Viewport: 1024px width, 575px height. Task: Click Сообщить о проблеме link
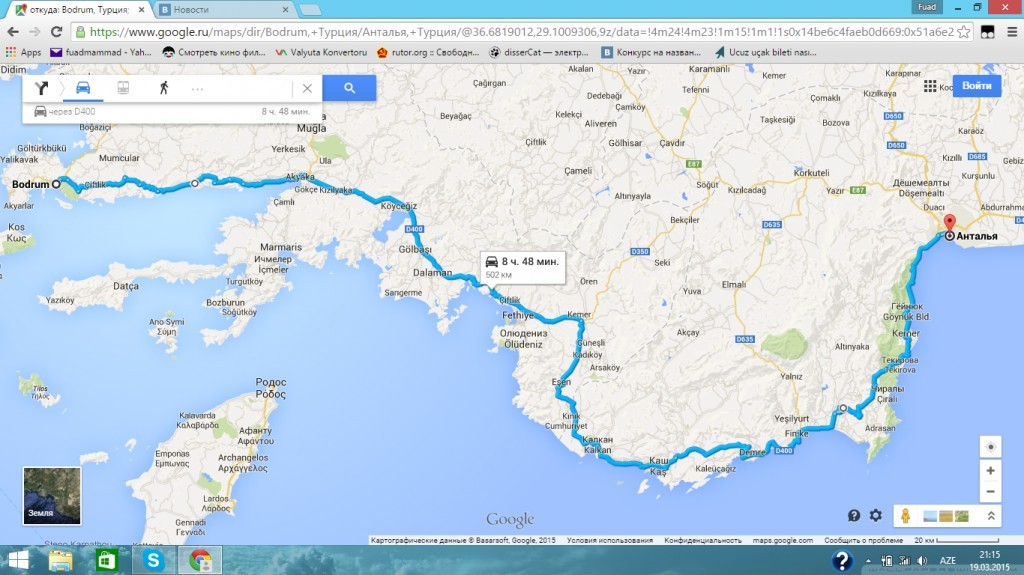(864, 540)
